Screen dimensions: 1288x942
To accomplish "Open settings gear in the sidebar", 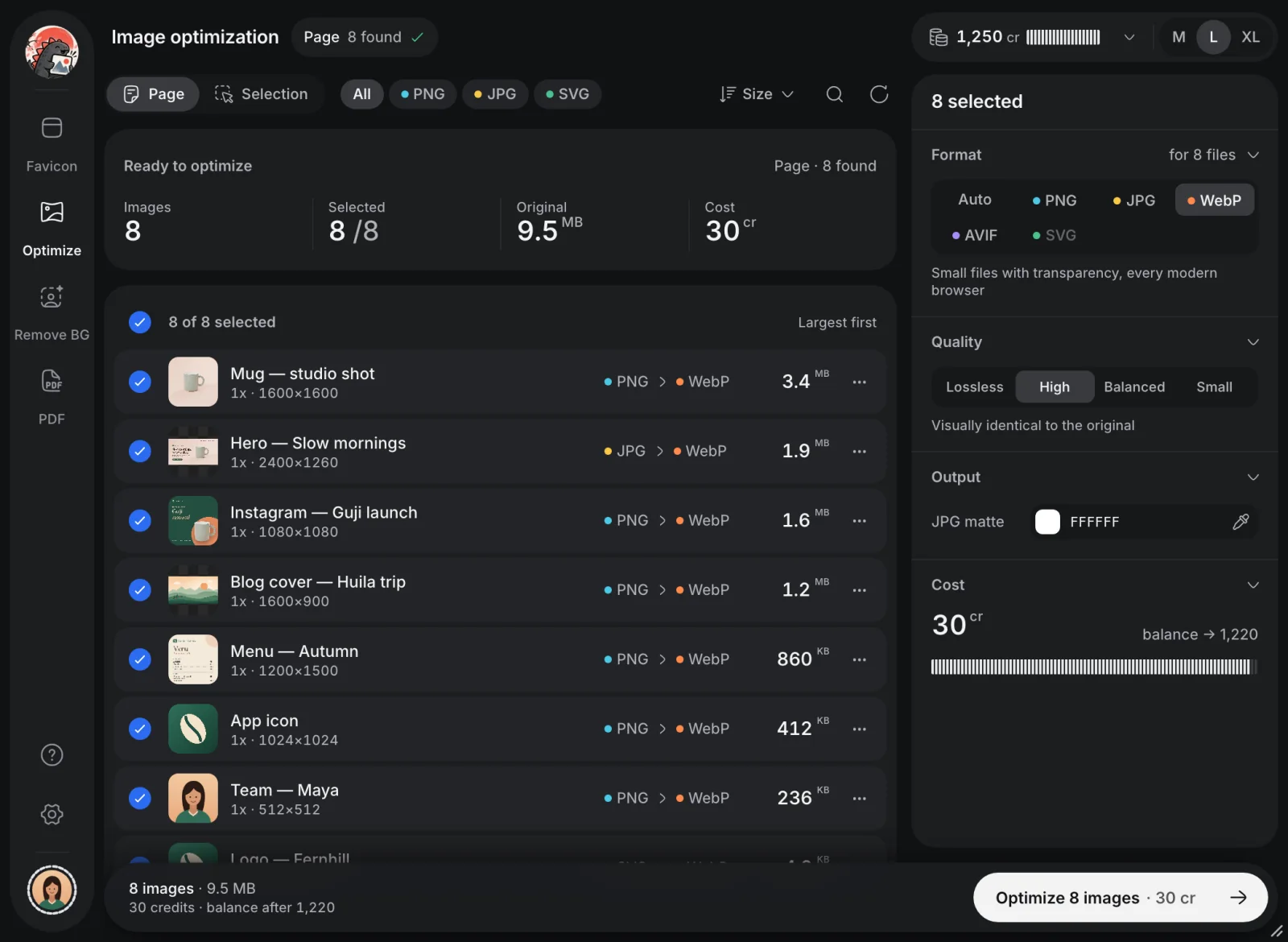I will coord(52,814).
